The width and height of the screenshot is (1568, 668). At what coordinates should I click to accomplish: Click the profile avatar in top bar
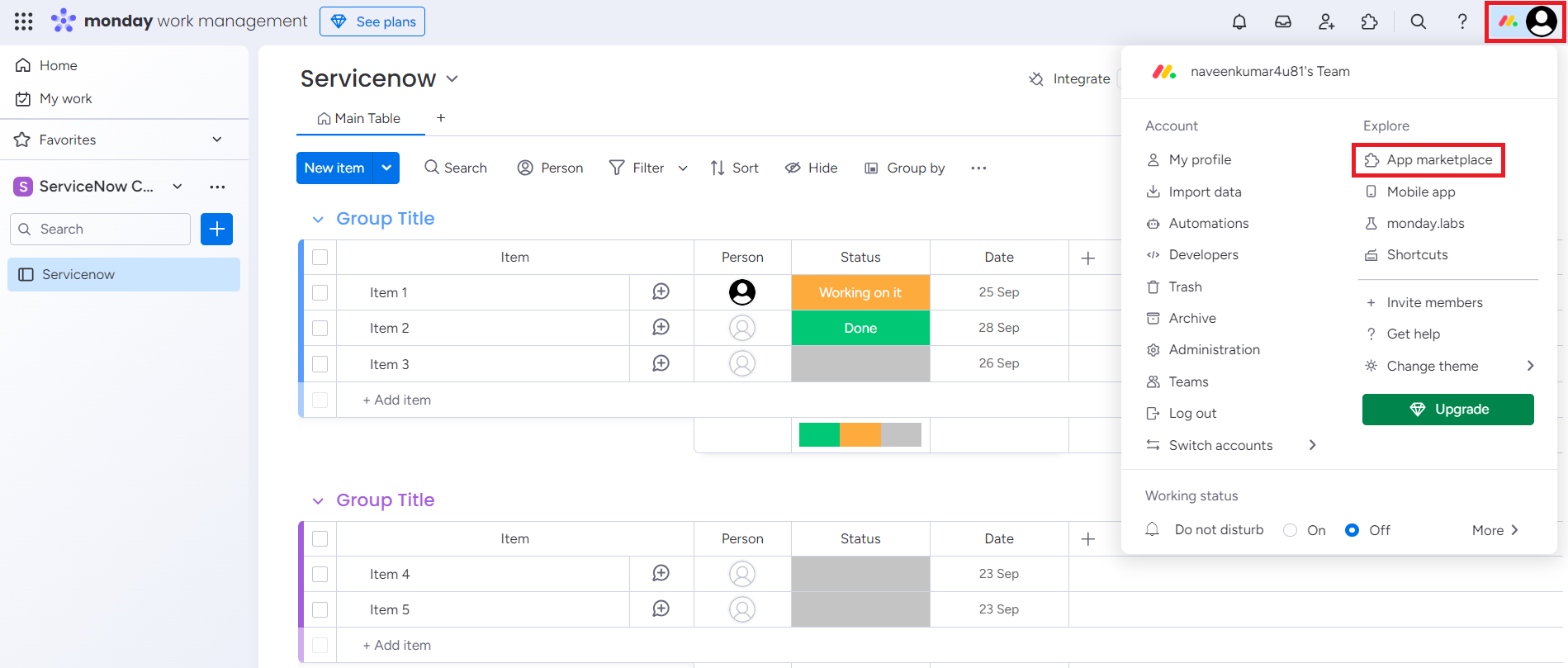[1542, 21]
